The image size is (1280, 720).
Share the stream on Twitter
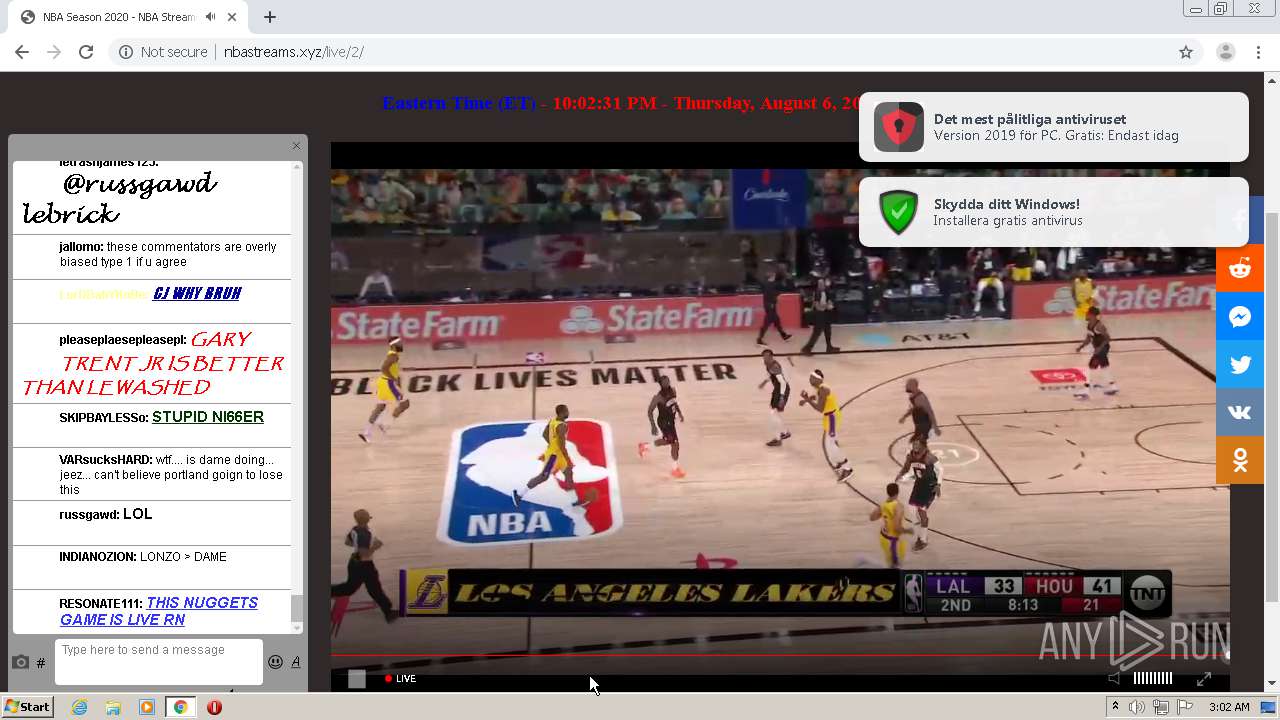(x=1240, y=364)
